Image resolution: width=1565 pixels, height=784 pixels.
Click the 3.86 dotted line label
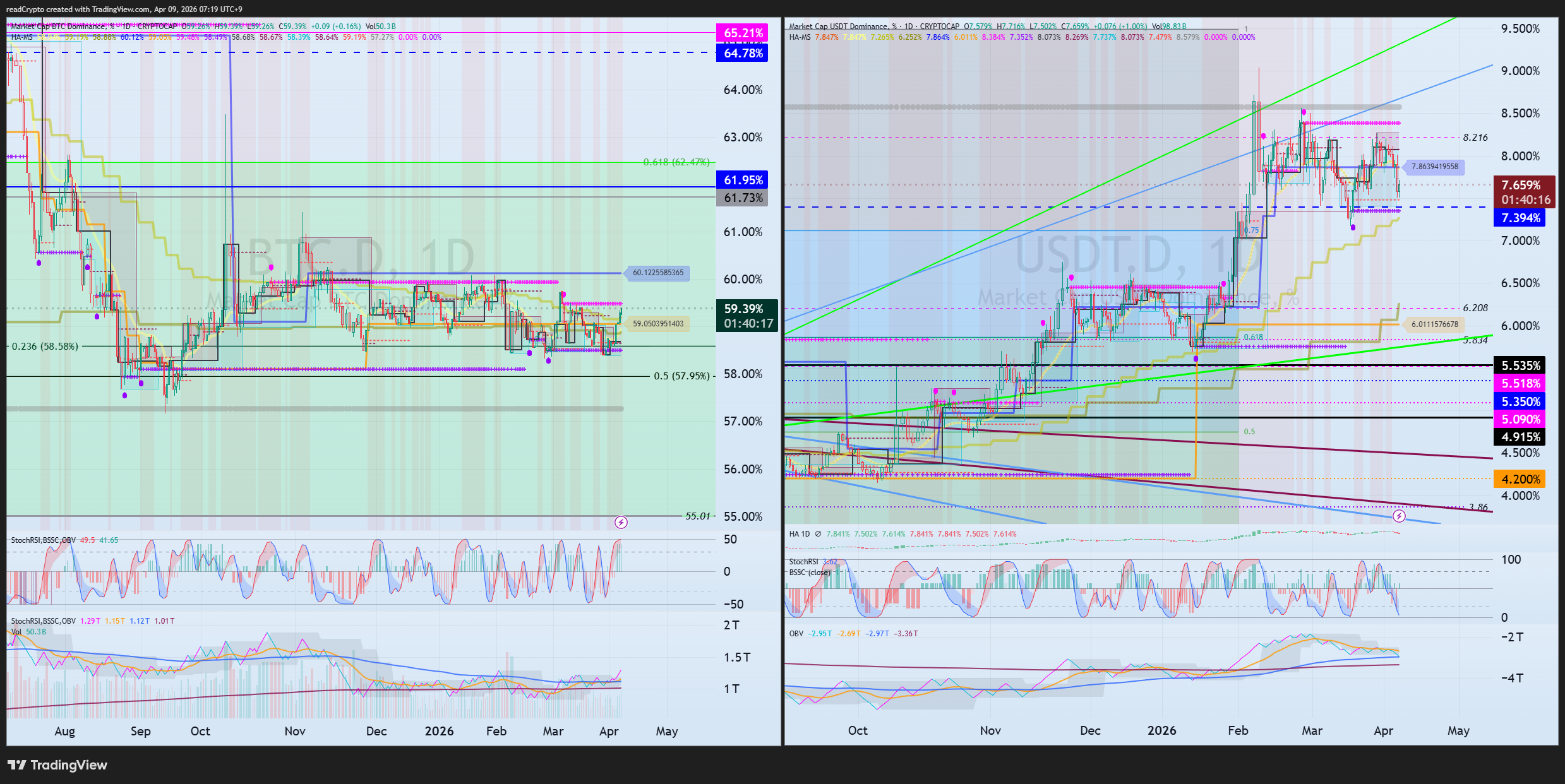[x=1478, y=507]
